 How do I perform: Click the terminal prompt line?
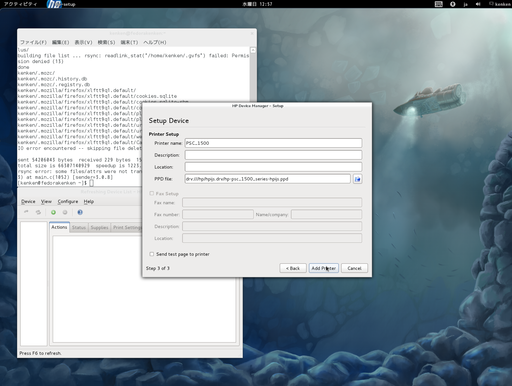[x=56, y=183]
